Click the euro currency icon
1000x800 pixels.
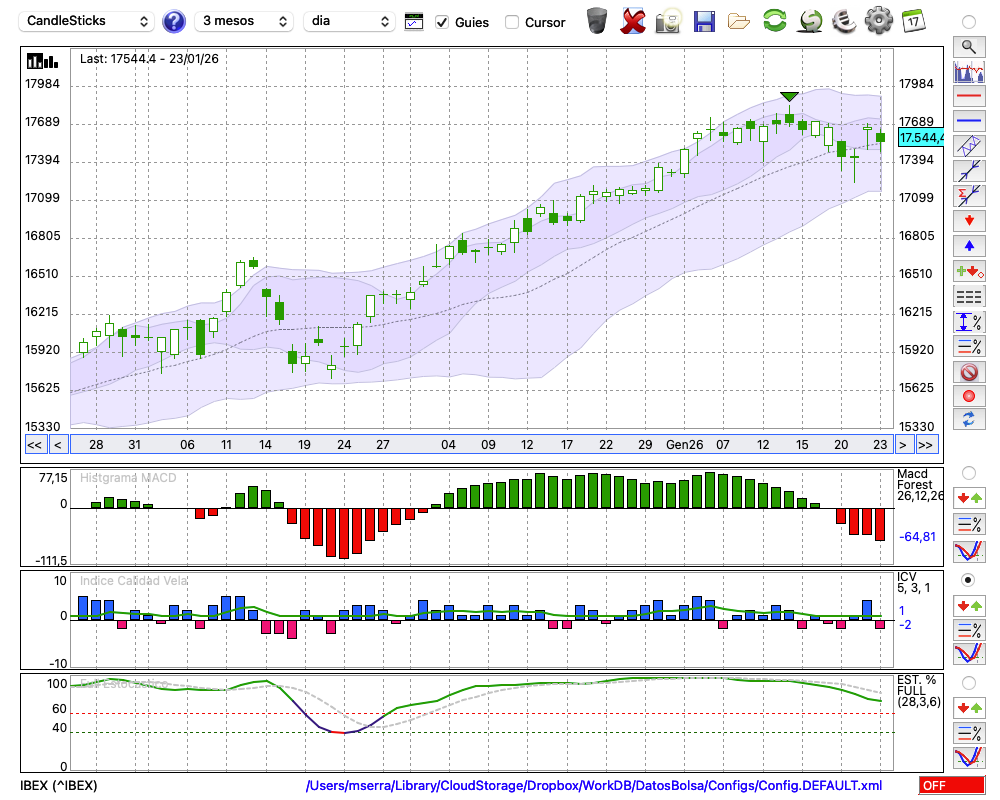tap(844, 21)
